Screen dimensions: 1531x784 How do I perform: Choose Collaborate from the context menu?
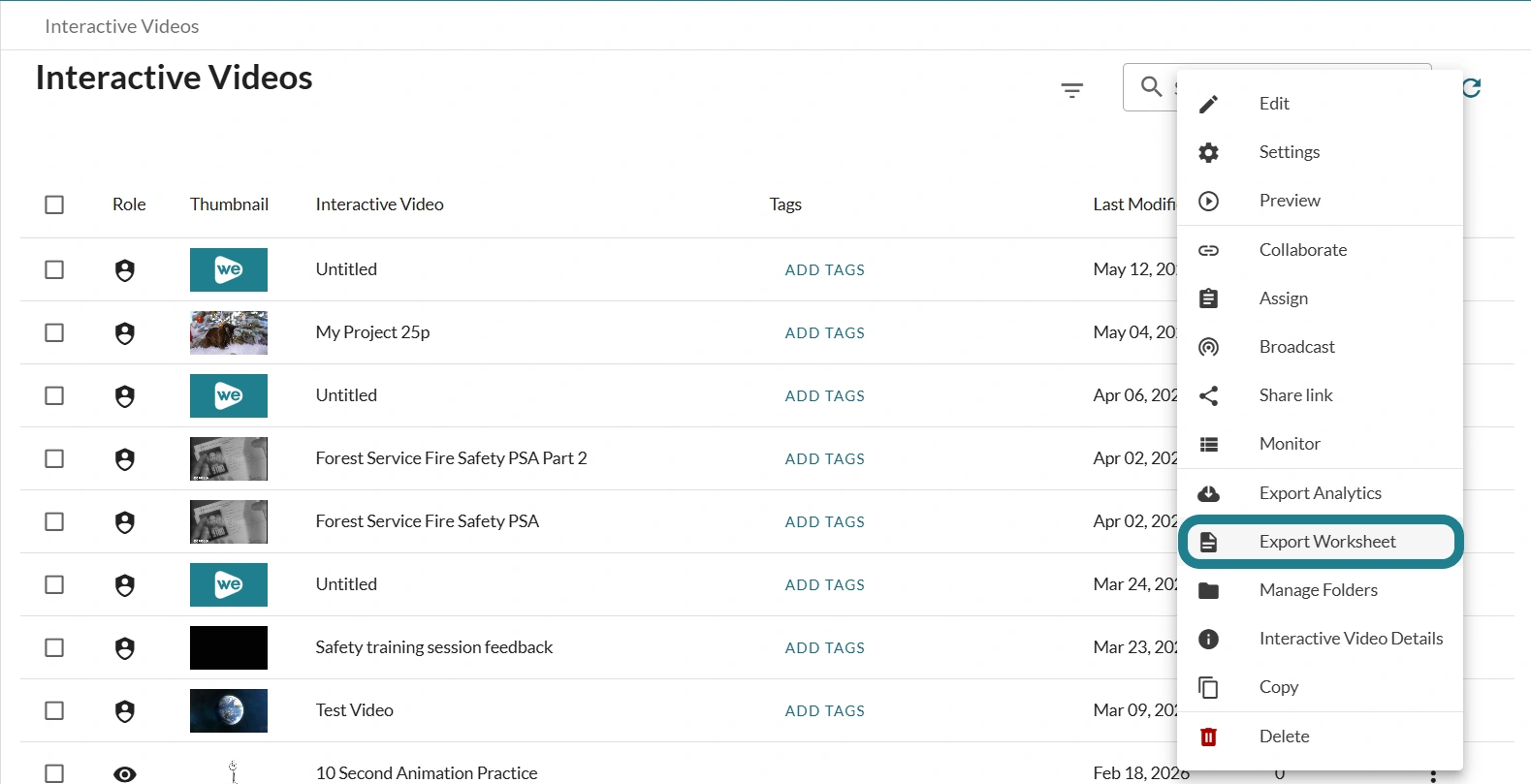(x=1321, y=250)
